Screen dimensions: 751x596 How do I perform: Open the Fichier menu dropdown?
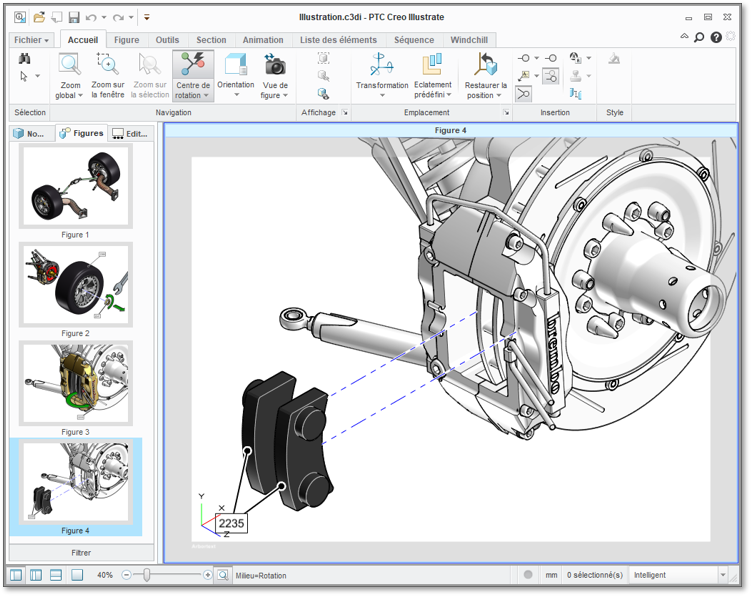[31, 40]
